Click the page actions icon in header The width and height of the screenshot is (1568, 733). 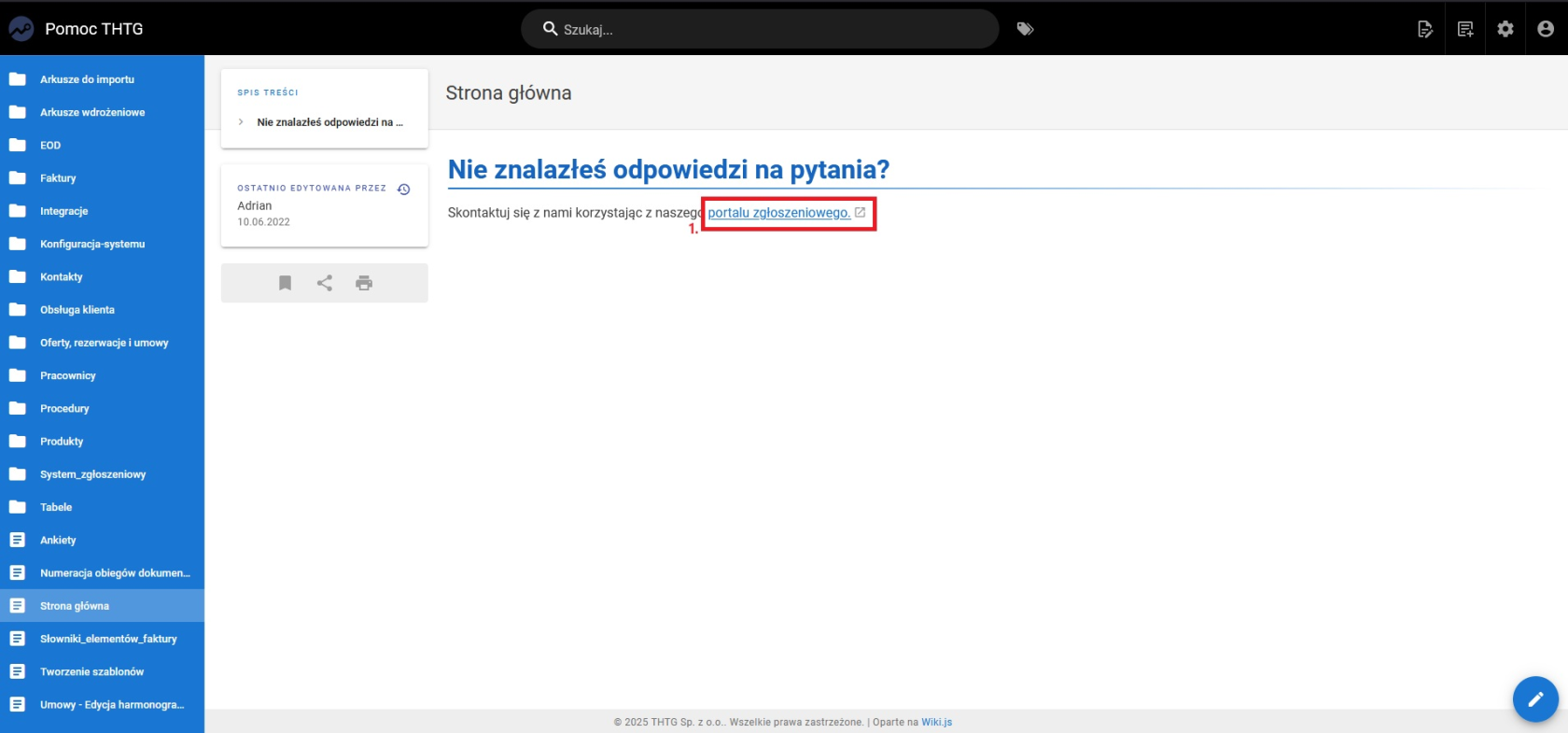(1424, 29)
